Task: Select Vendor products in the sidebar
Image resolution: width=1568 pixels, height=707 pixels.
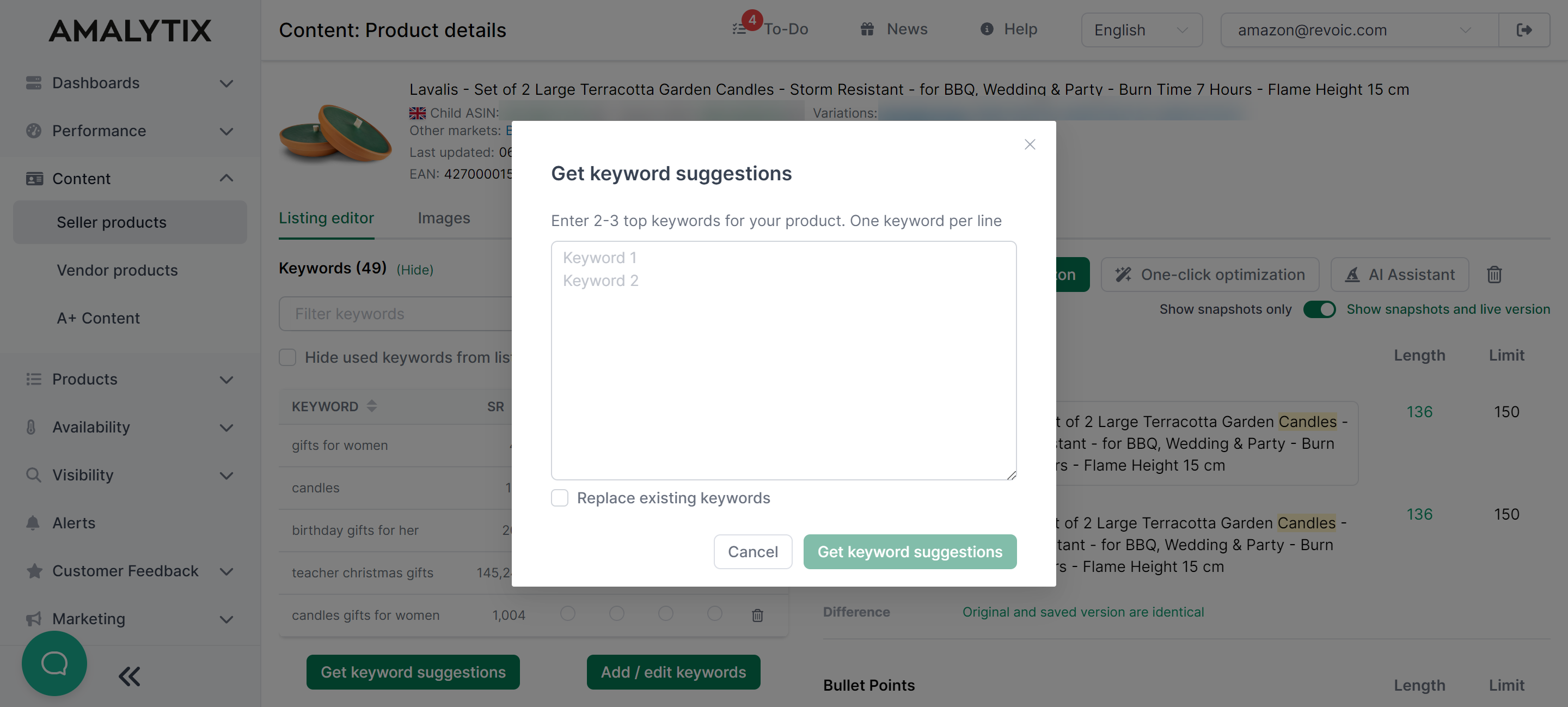Action: (x=118, y=270)
